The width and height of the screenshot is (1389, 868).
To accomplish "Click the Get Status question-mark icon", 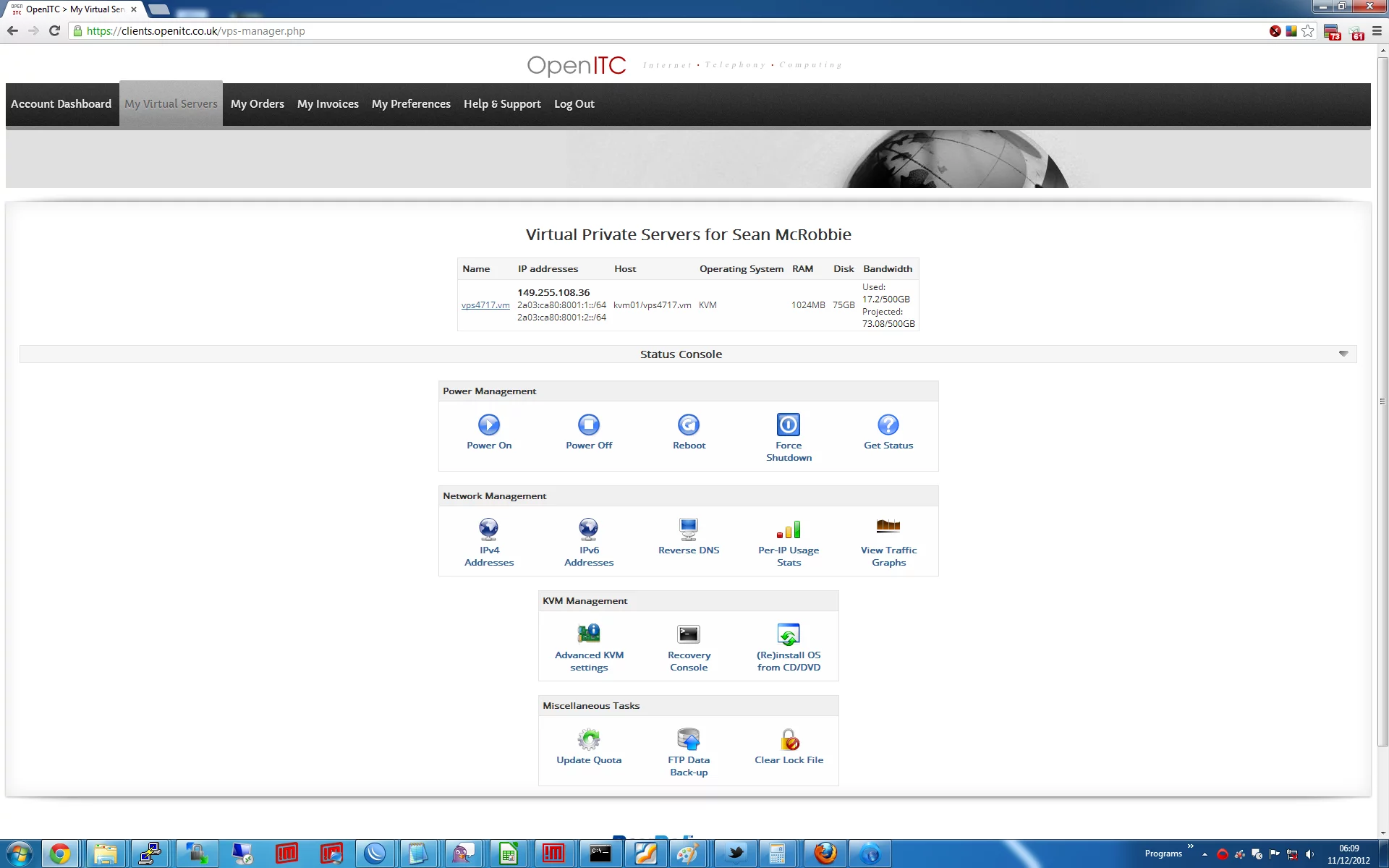I will coord(888,425).
